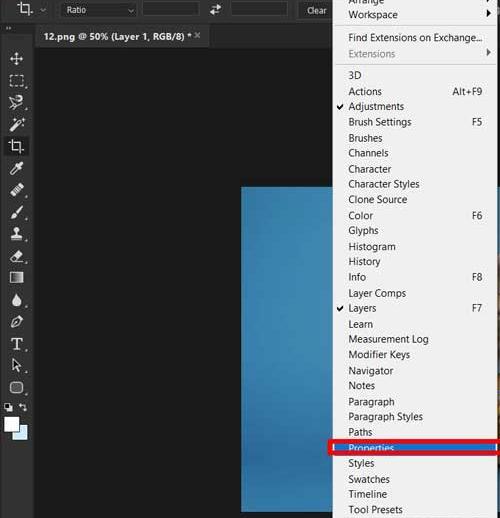Expand the Extensions submenu
This screenshot has height=518, width=500.
click(x=415, y=53)
